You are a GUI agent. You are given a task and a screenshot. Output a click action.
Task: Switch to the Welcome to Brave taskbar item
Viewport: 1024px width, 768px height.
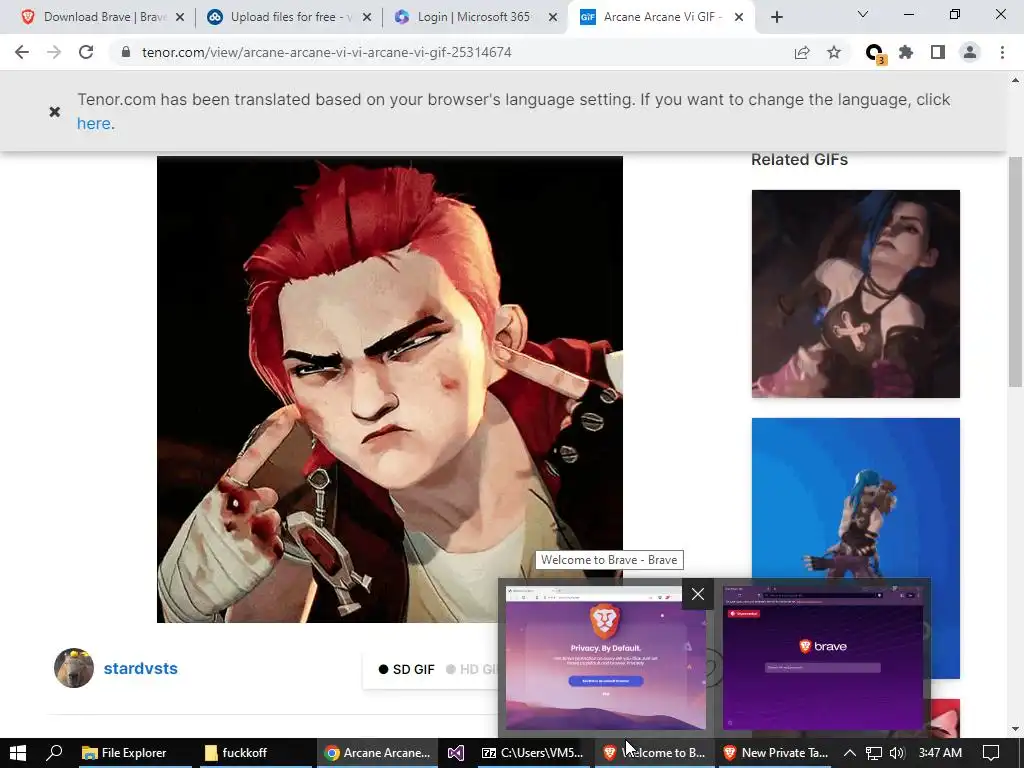click(x=655, y=753)
